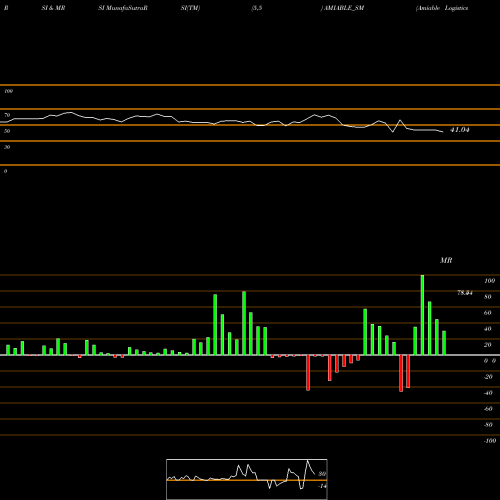Click the RSI axis label 50
The height and width of the screenshot is (500, 500).
pyautogui.click(x=7, y=131)
